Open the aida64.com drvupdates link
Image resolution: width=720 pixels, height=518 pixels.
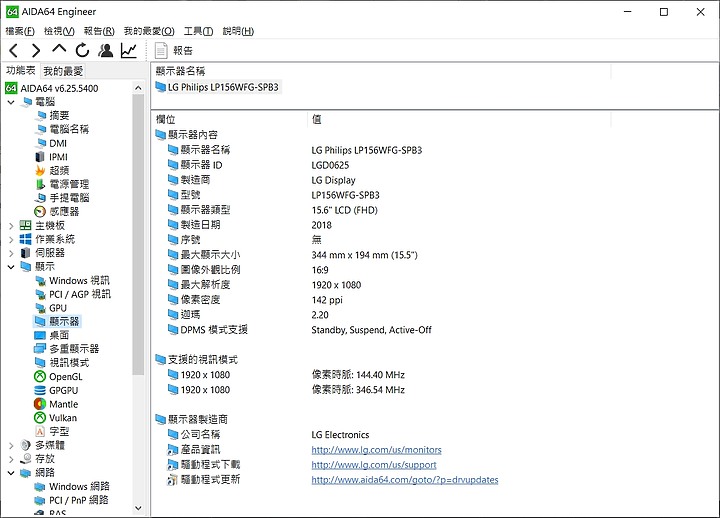(405, 480)
